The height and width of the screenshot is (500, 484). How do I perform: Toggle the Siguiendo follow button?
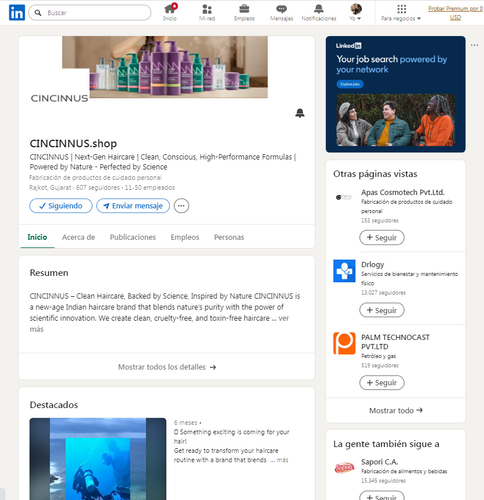61,206
